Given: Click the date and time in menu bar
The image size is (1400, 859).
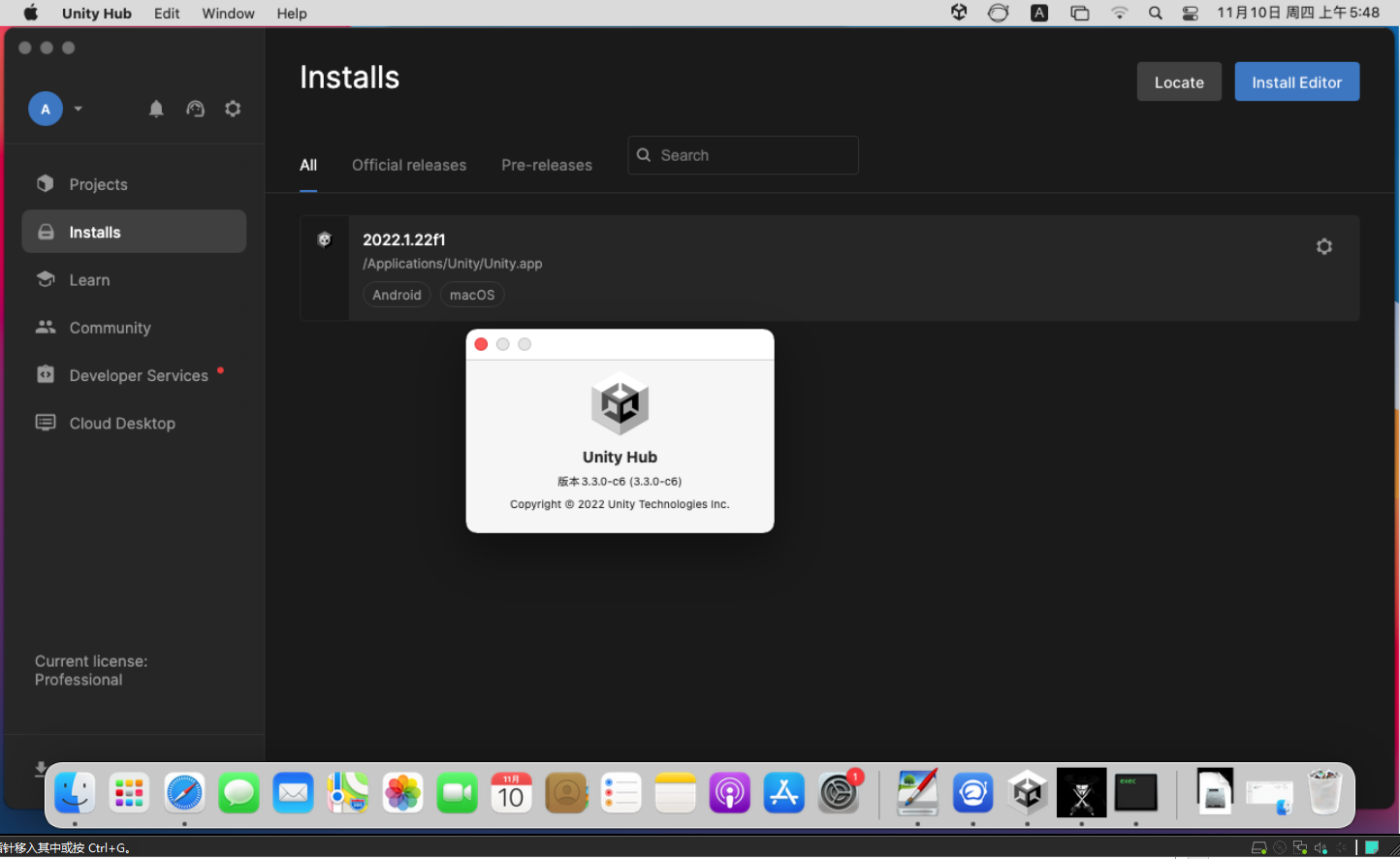Looking at the screenshot, I should click(1298, 13).
